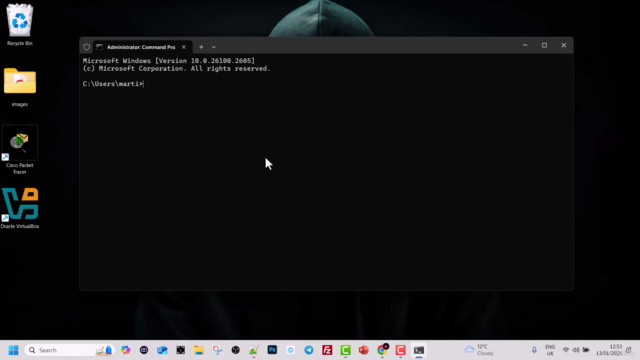Click the shield icon in terminal title bar
Screen dimensions: 640x360
tap(87, 47)
